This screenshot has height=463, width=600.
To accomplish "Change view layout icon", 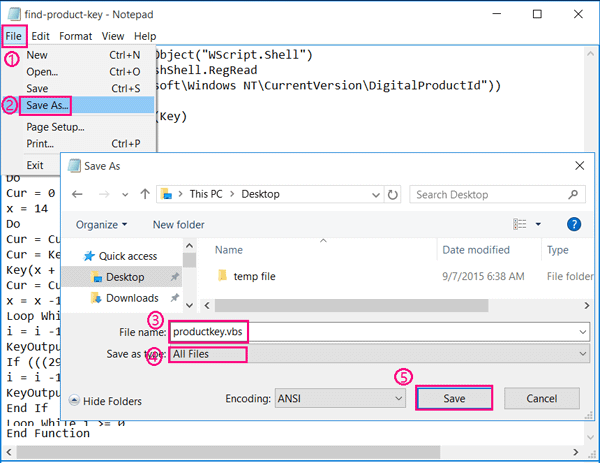I will click(x=519, y=224).
